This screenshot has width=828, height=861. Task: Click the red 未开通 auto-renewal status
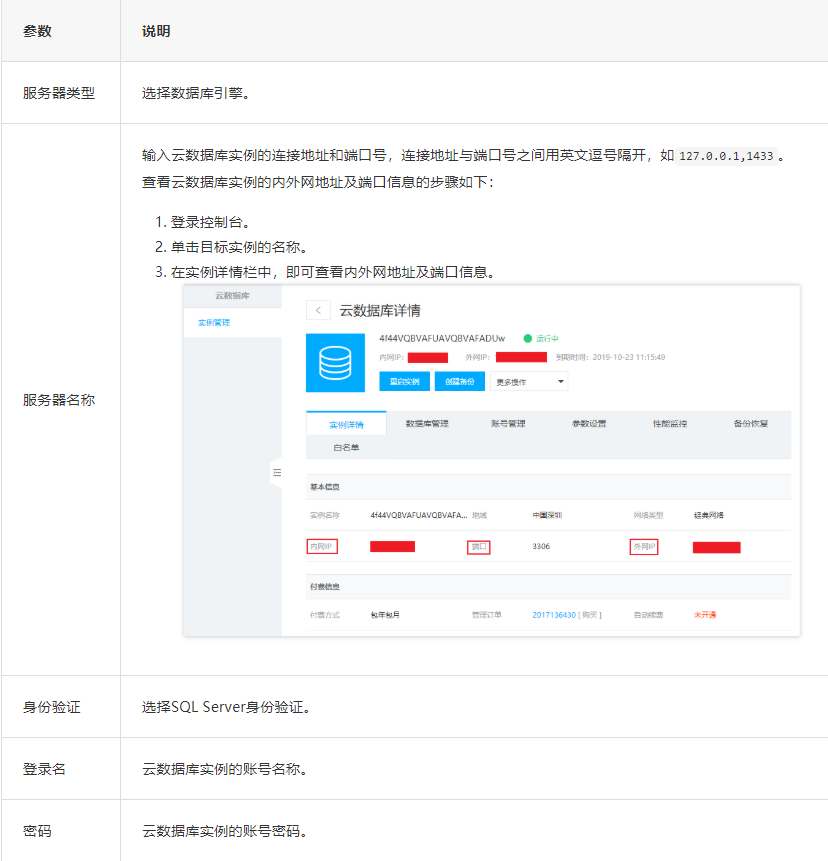coord(706,614)
